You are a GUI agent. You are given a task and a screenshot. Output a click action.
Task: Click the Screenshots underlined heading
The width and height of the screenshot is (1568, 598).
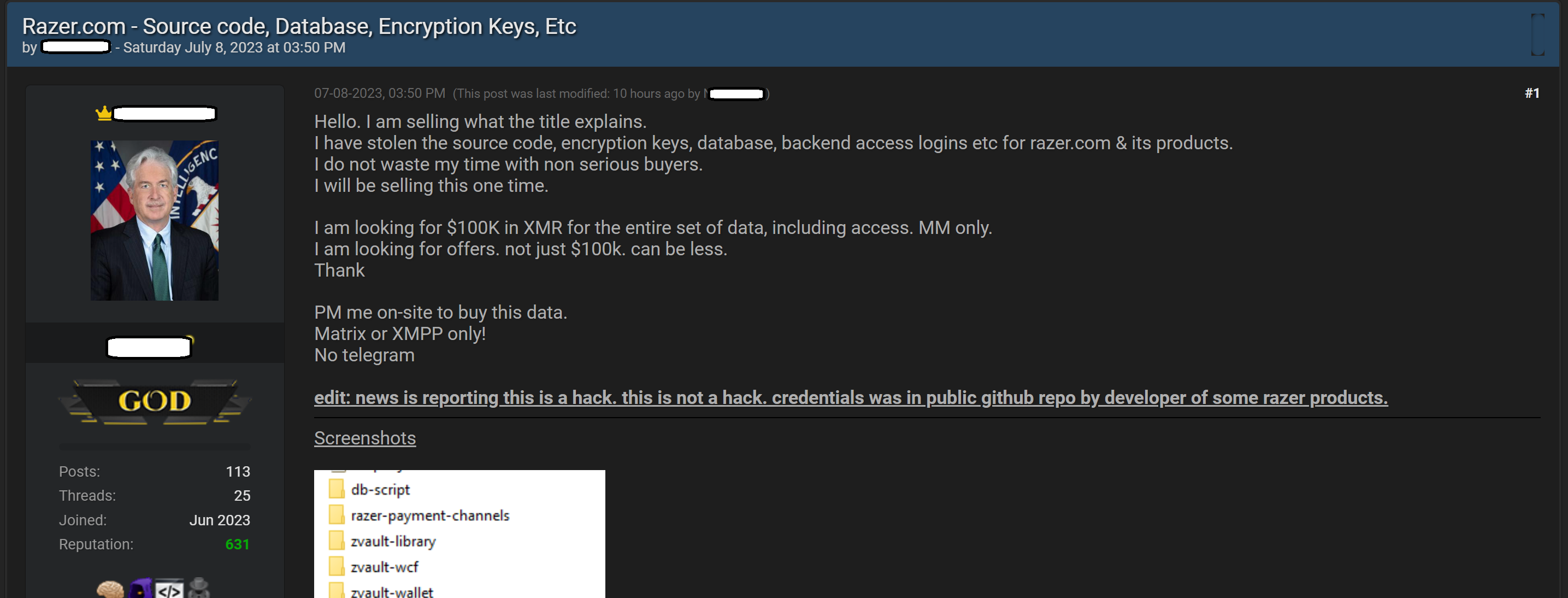364,438
